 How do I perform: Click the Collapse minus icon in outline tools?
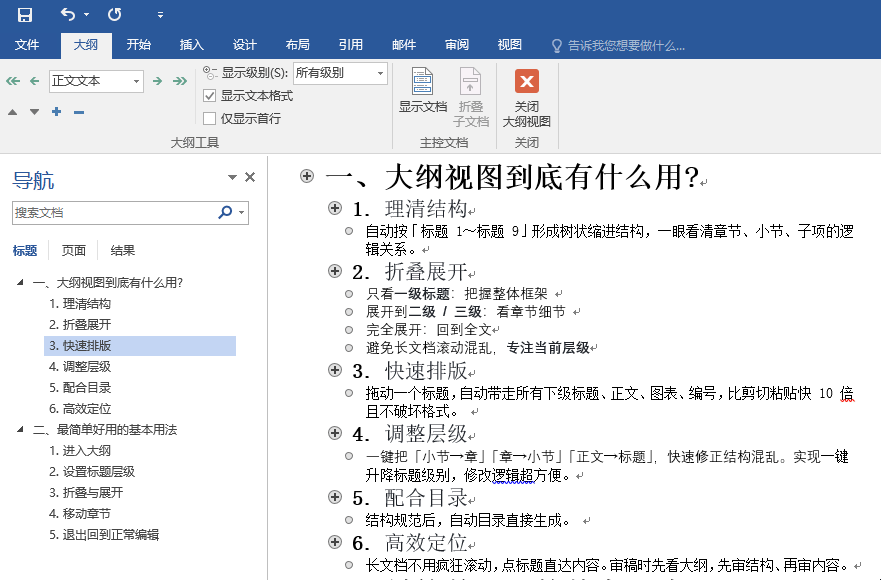[77, 112]
